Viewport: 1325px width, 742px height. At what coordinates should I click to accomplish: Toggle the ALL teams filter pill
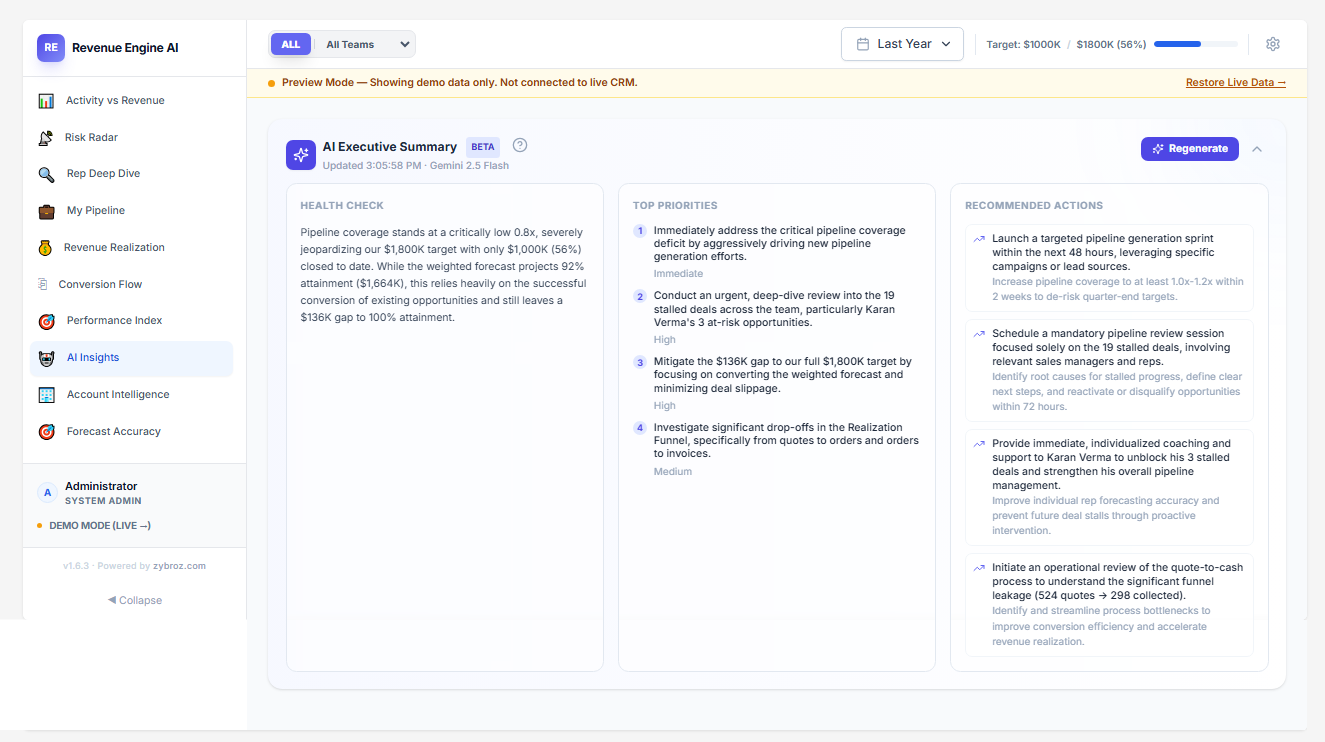click(x=290, y=43)
